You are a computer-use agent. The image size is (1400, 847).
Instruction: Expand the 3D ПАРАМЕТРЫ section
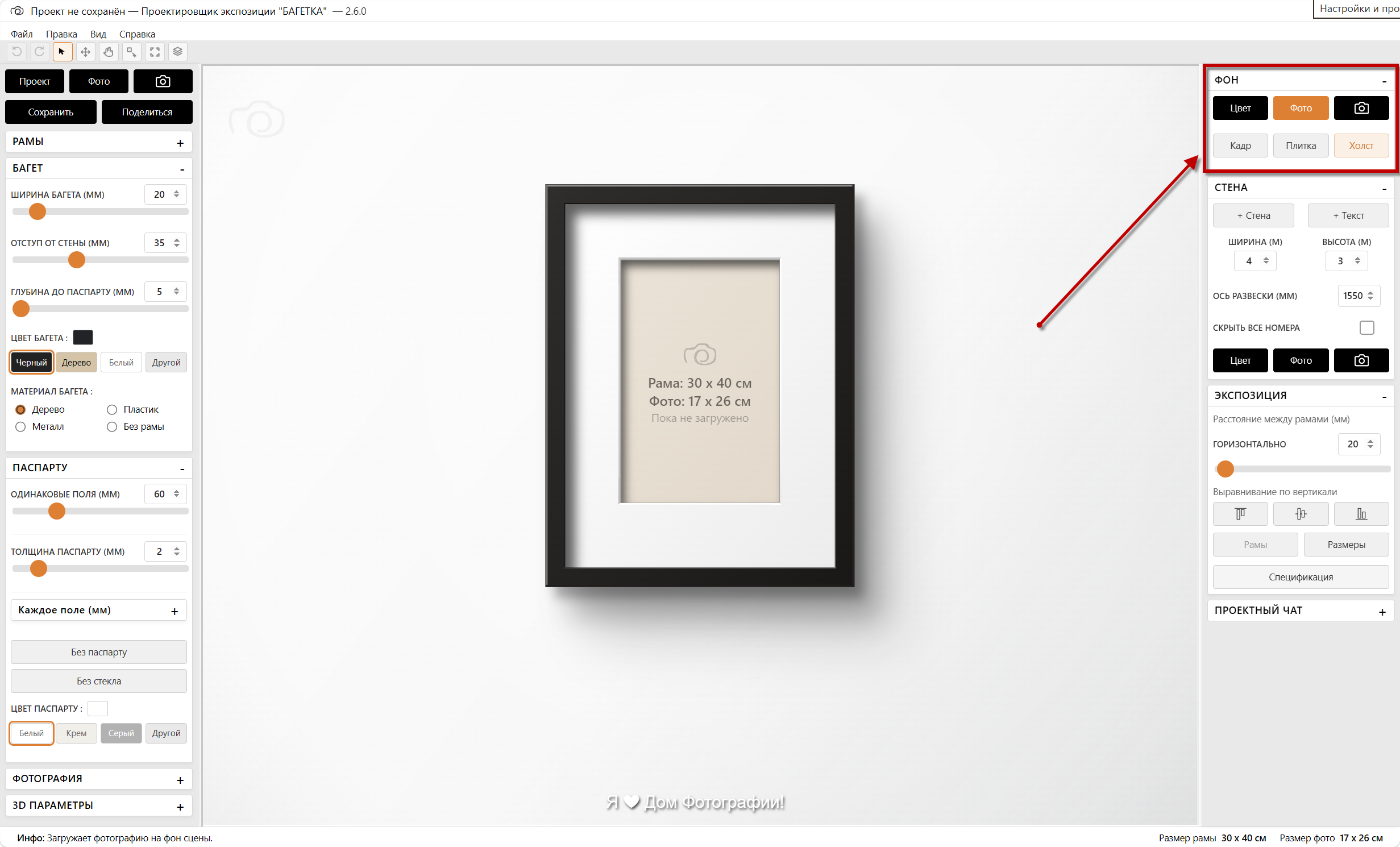click(x=180, y=807)
